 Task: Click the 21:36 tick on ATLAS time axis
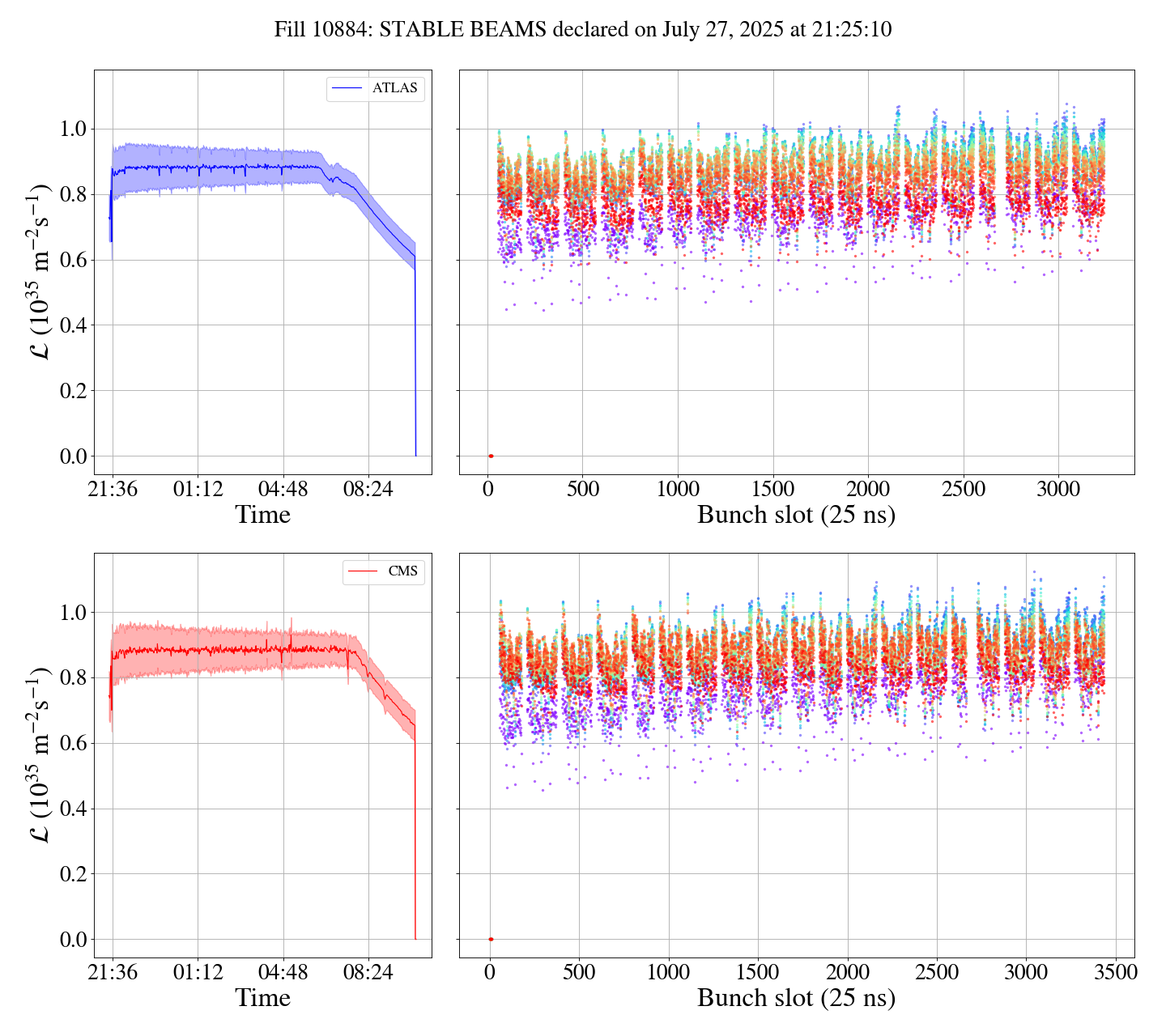[113, 489]
